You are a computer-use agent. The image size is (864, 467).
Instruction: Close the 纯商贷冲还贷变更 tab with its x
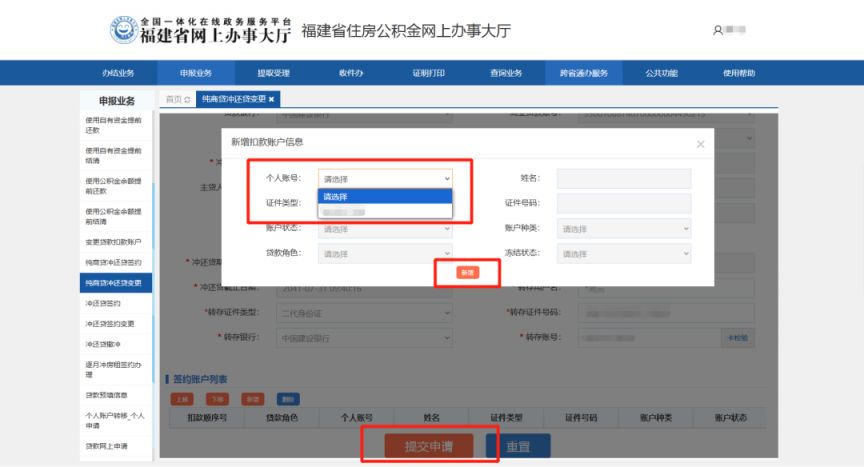[271, 99]
